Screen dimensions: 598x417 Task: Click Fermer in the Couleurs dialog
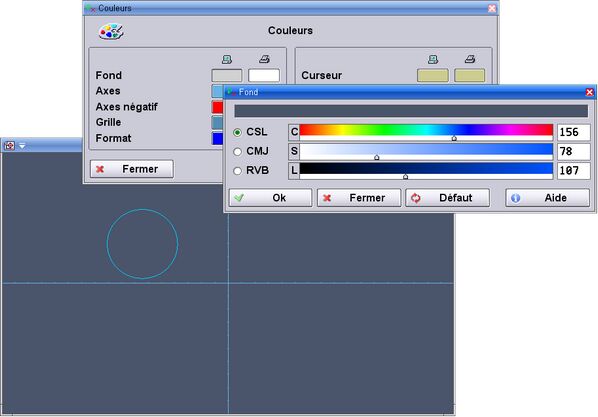[x=132, y=169]
